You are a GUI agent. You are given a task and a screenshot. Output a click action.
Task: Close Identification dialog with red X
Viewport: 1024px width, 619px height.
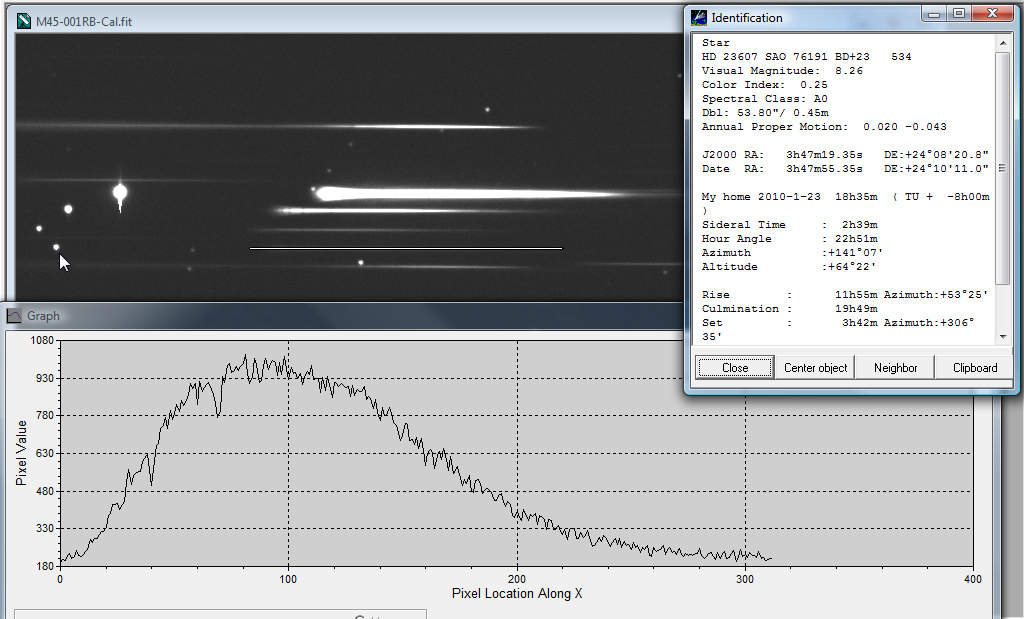tap(990, 13)
